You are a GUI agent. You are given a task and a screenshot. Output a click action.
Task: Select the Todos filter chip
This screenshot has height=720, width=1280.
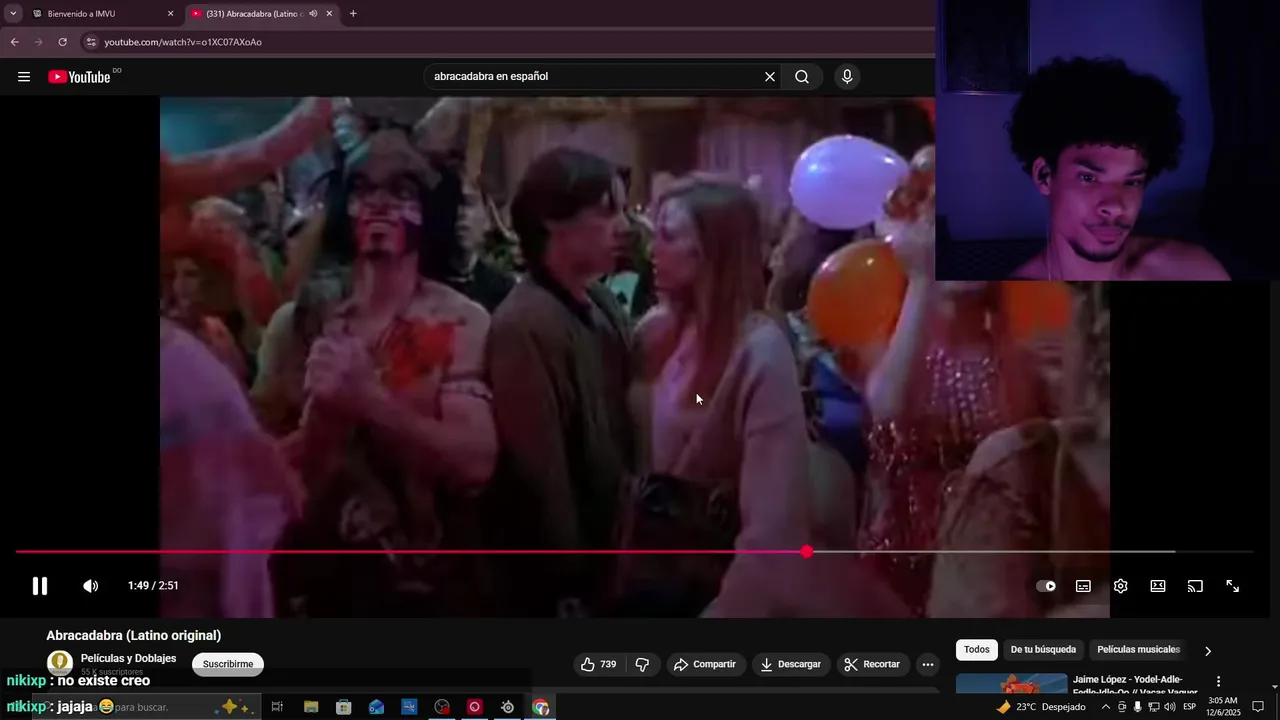977,650
